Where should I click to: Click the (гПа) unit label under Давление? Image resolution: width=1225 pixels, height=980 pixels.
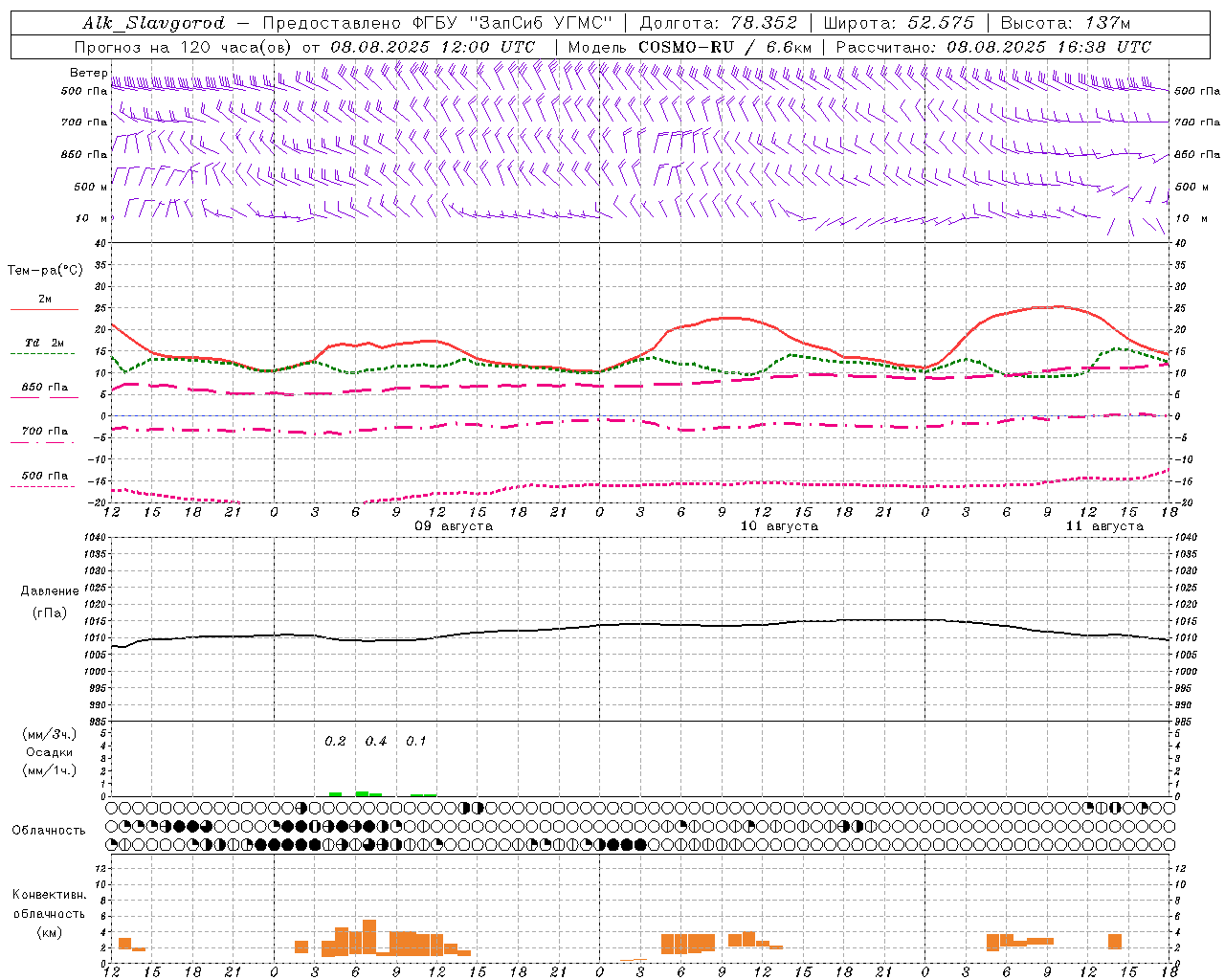[50, 613]
